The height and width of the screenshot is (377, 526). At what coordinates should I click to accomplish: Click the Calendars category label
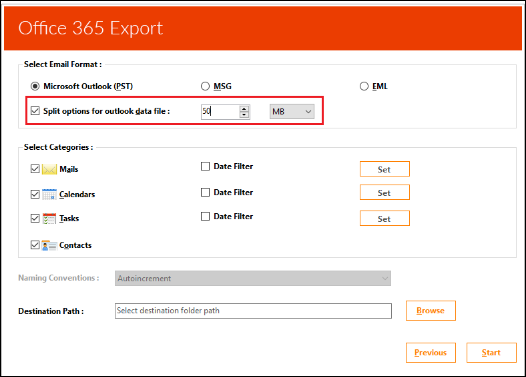pos(77,195)
